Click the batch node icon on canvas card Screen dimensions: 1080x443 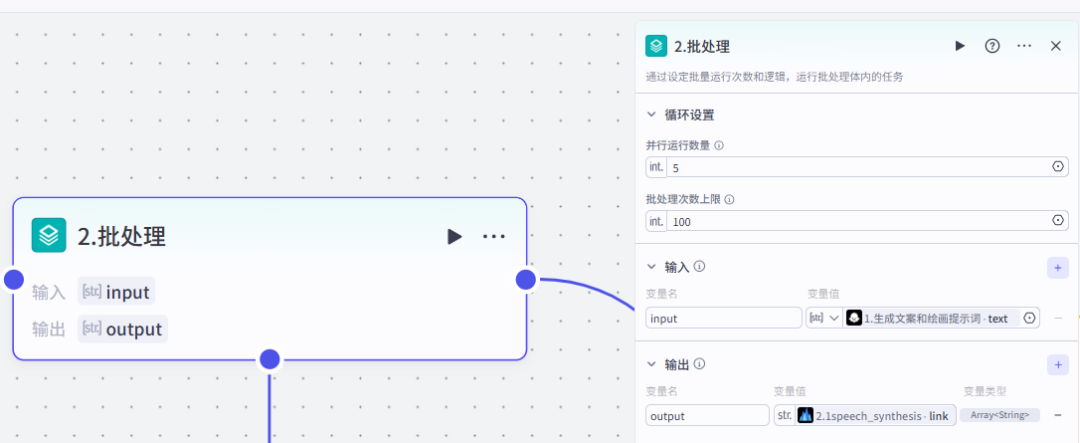click(49, 236)
